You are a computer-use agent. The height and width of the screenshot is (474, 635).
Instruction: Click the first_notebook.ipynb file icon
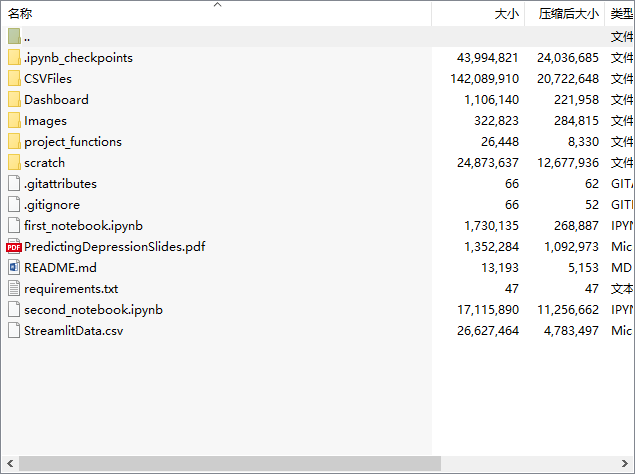tap(14, 225)
